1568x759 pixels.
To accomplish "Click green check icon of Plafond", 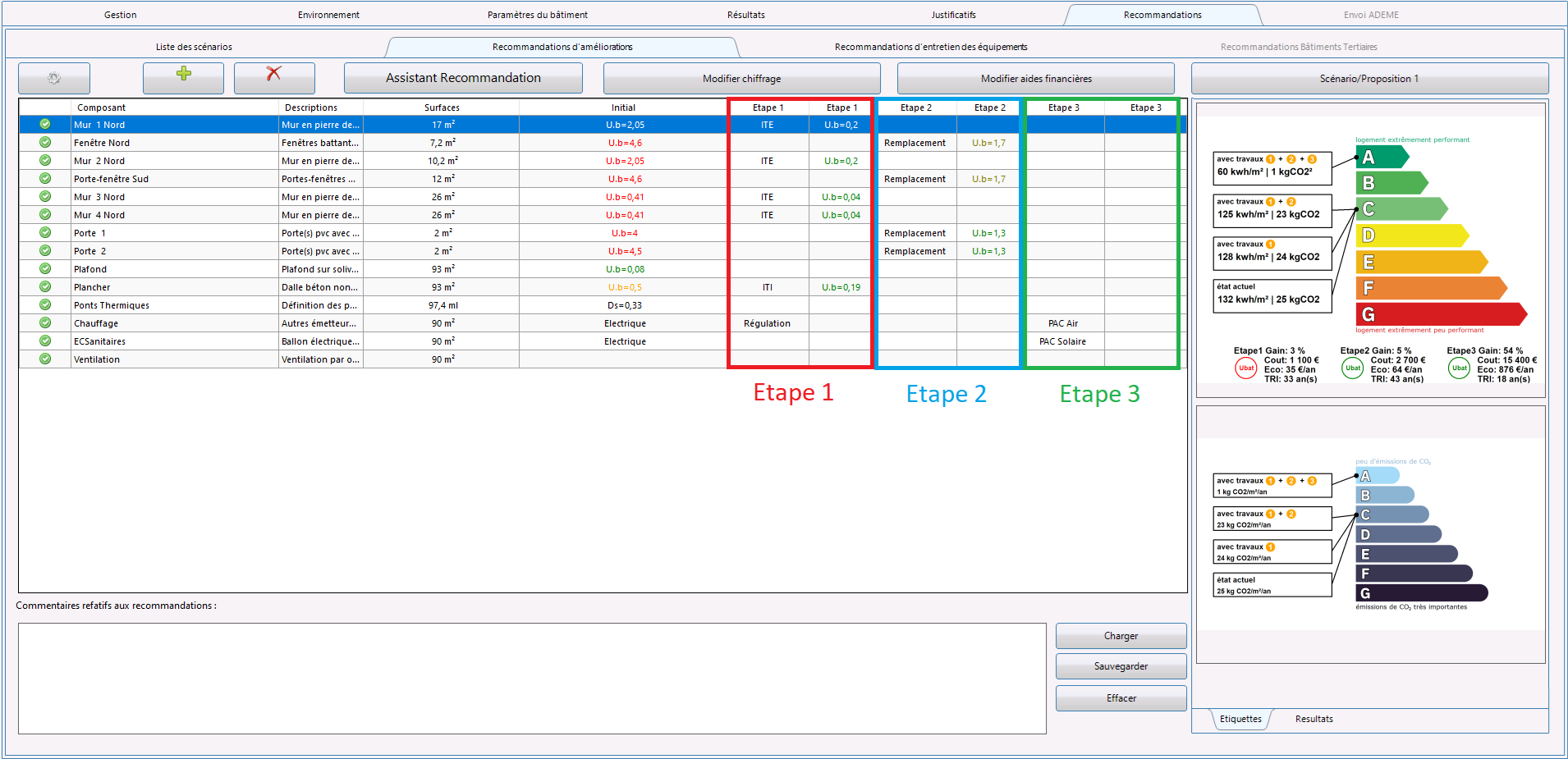I will [x=45, y=269].
